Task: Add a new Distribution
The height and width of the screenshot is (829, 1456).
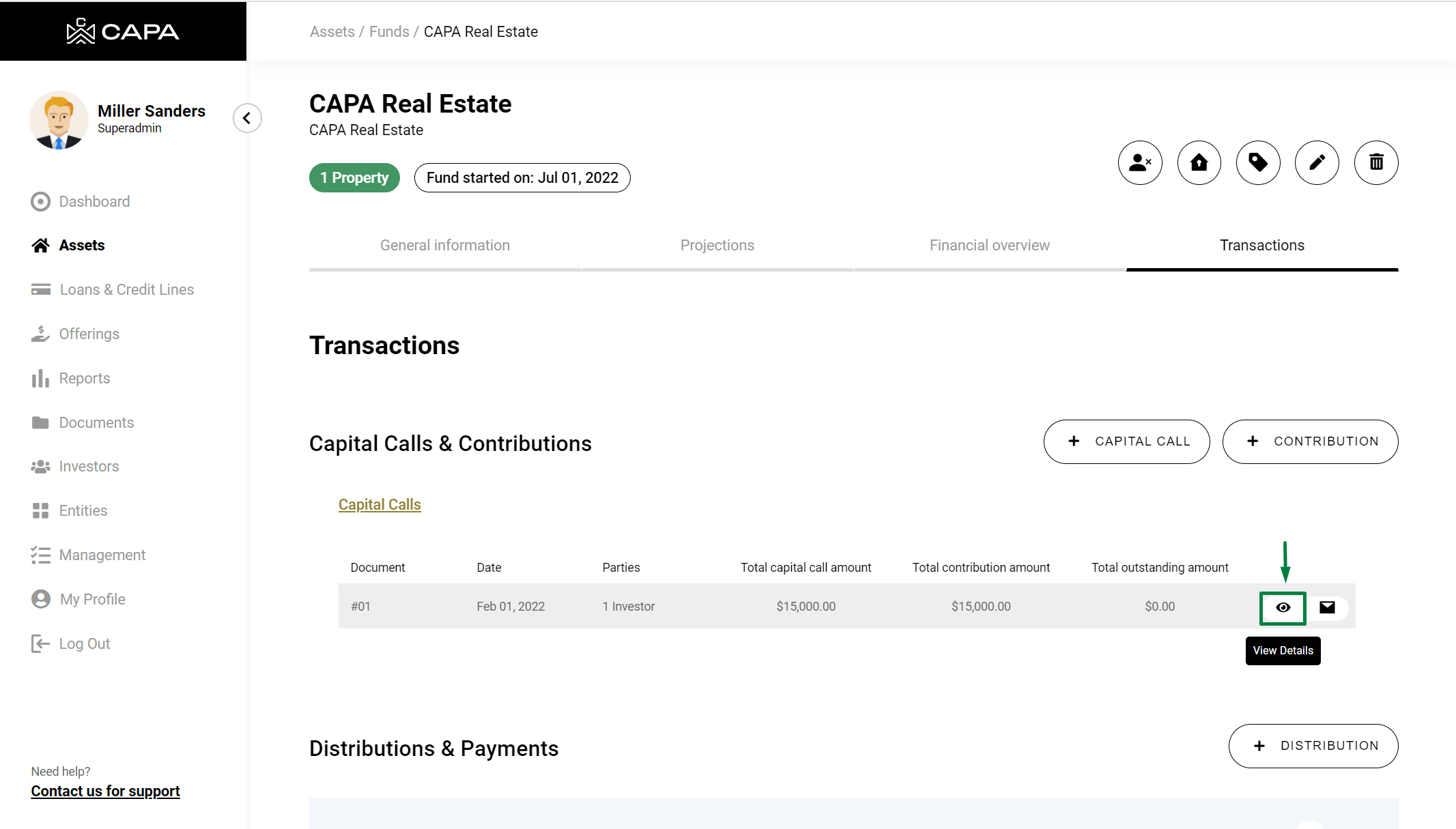Action: (1313, 746)
